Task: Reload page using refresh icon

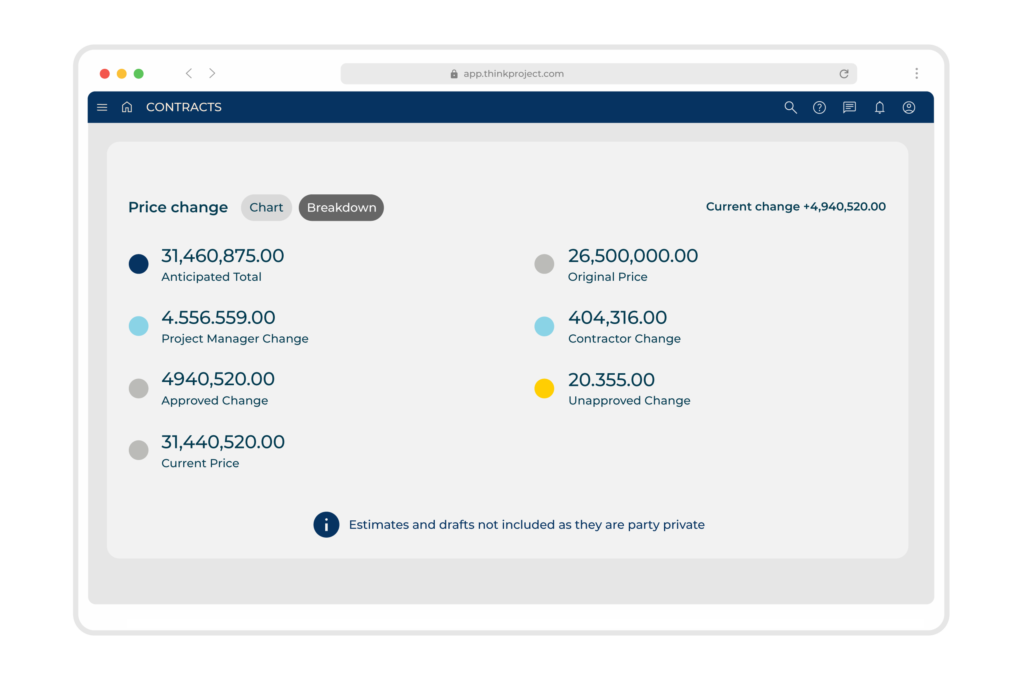Action: coord(844,74)
